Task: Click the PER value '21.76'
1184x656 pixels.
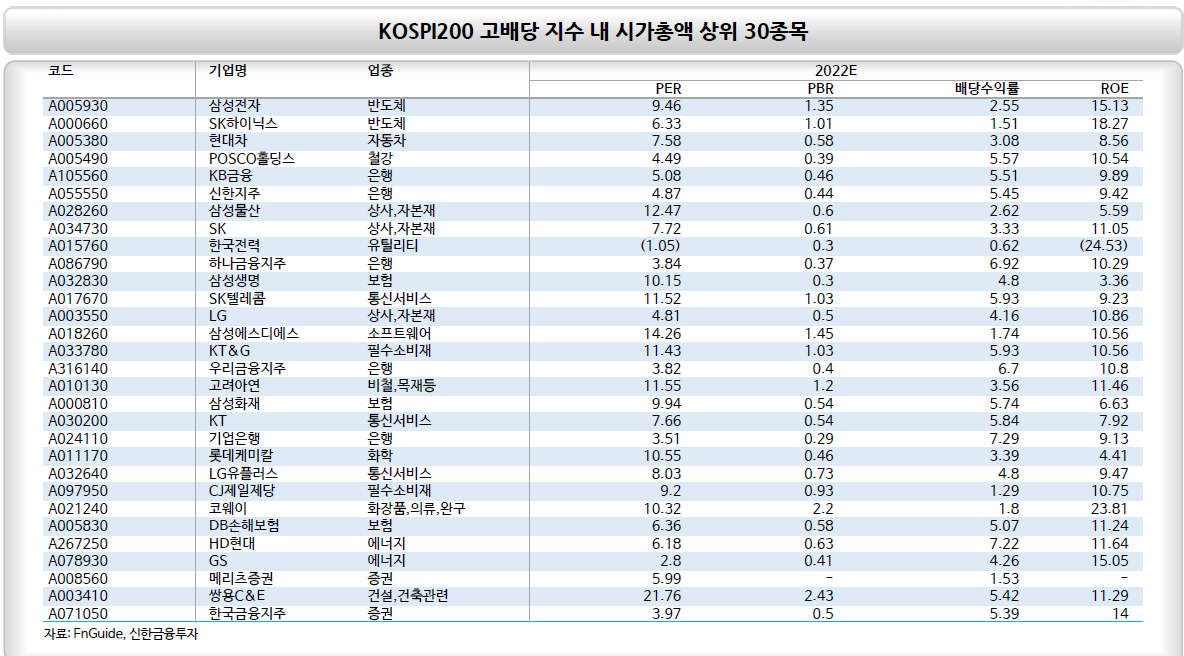Action: click(662, 596)
